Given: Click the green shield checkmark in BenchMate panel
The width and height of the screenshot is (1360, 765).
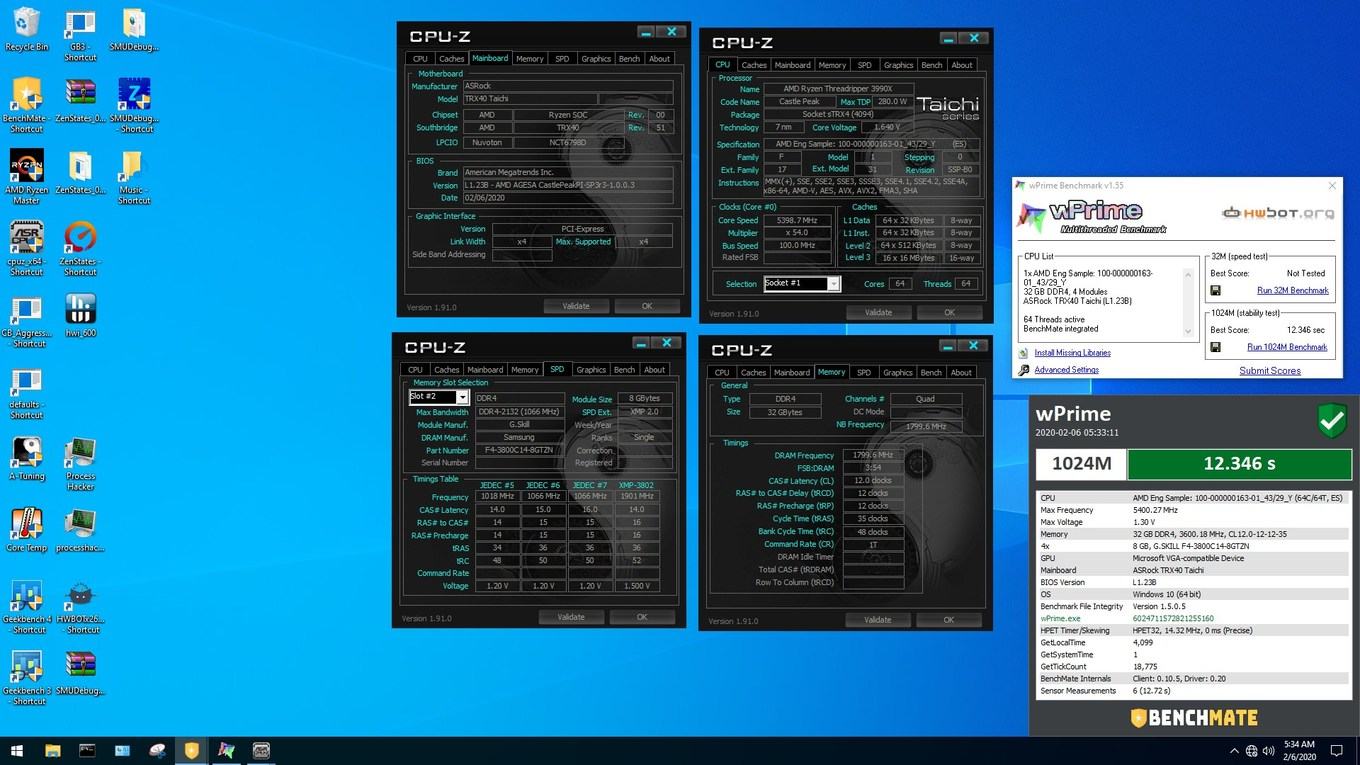Looking at the screenshot, I should (x=1331, y=422).
